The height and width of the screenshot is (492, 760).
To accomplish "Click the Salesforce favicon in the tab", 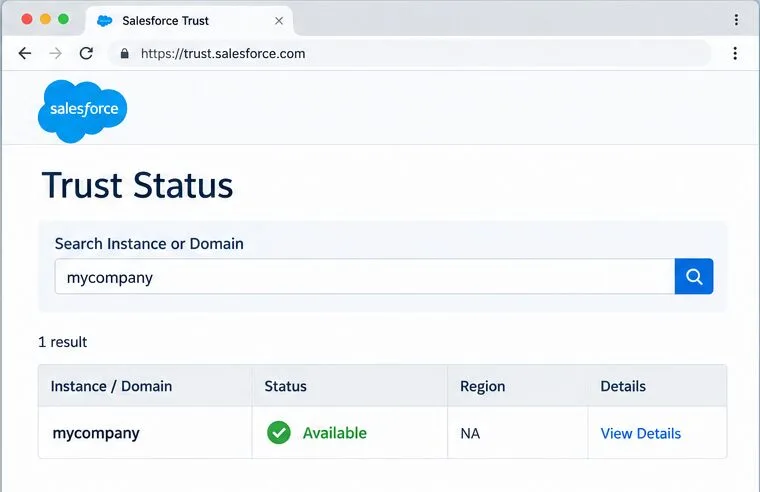I will coord(105,21).
